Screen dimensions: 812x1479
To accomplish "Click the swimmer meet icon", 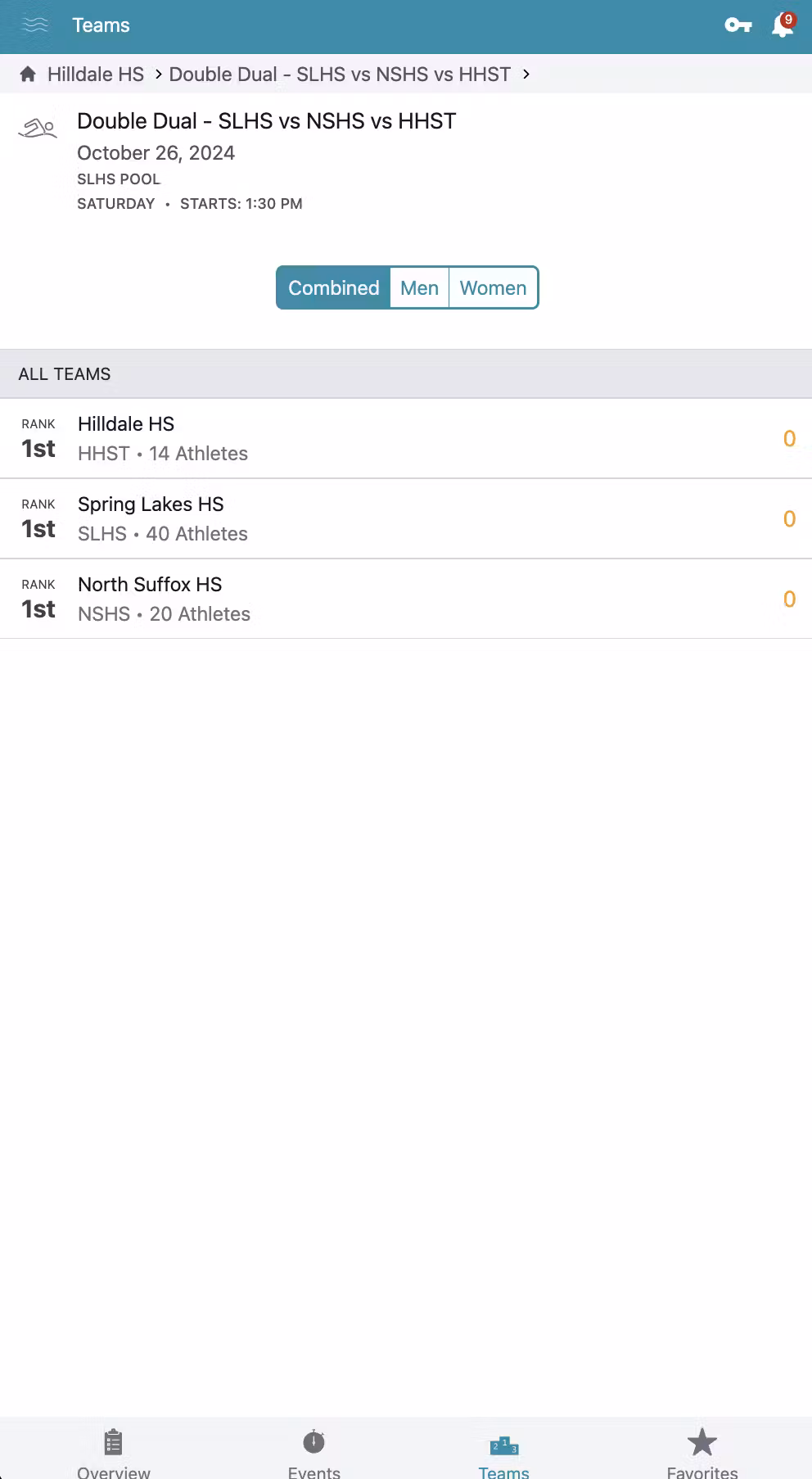I will coord(38,129).
